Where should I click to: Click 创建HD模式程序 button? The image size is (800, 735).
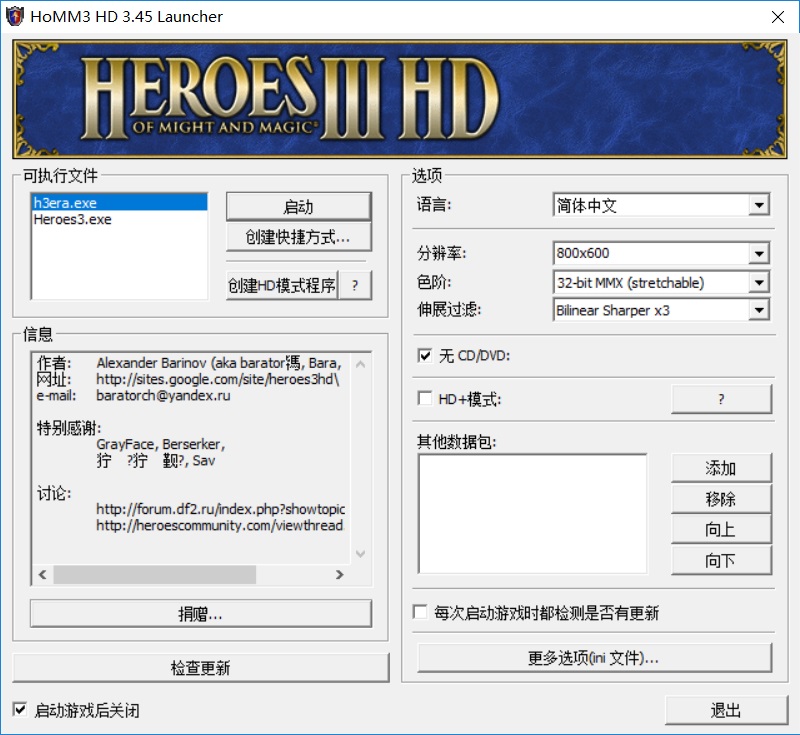[282, 285]
